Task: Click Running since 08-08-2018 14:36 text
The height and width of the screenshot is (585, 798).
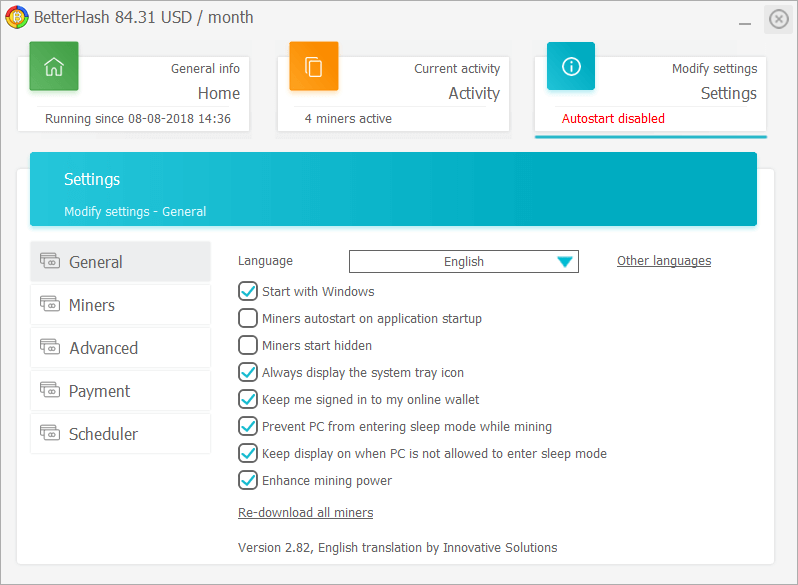Action: 138,119
